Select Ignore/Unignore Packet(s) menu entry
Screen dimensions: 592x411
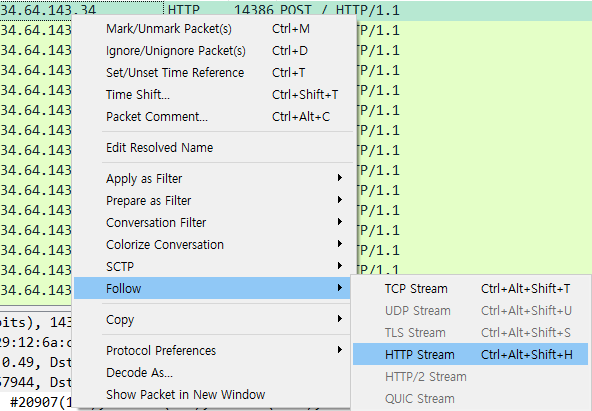coord(213,51)
